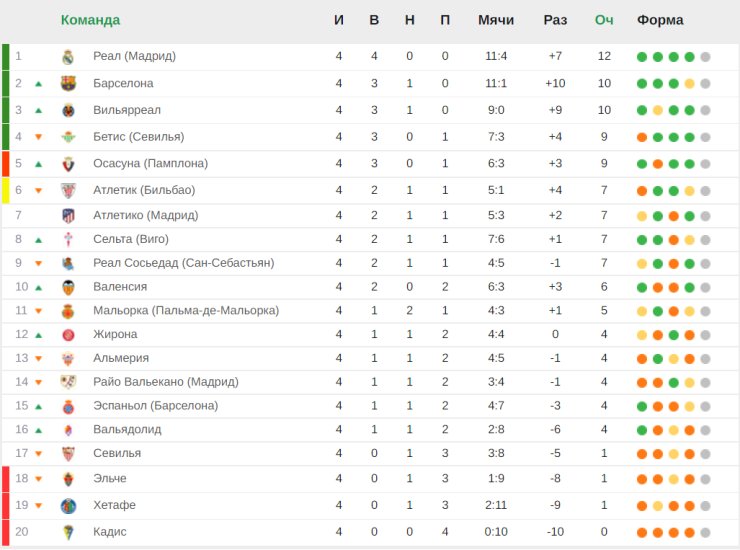Click the Cádiz club crest icon
The height and width of the screenshot is (550, 740).
pyautogui.click(x=68, y=532)
